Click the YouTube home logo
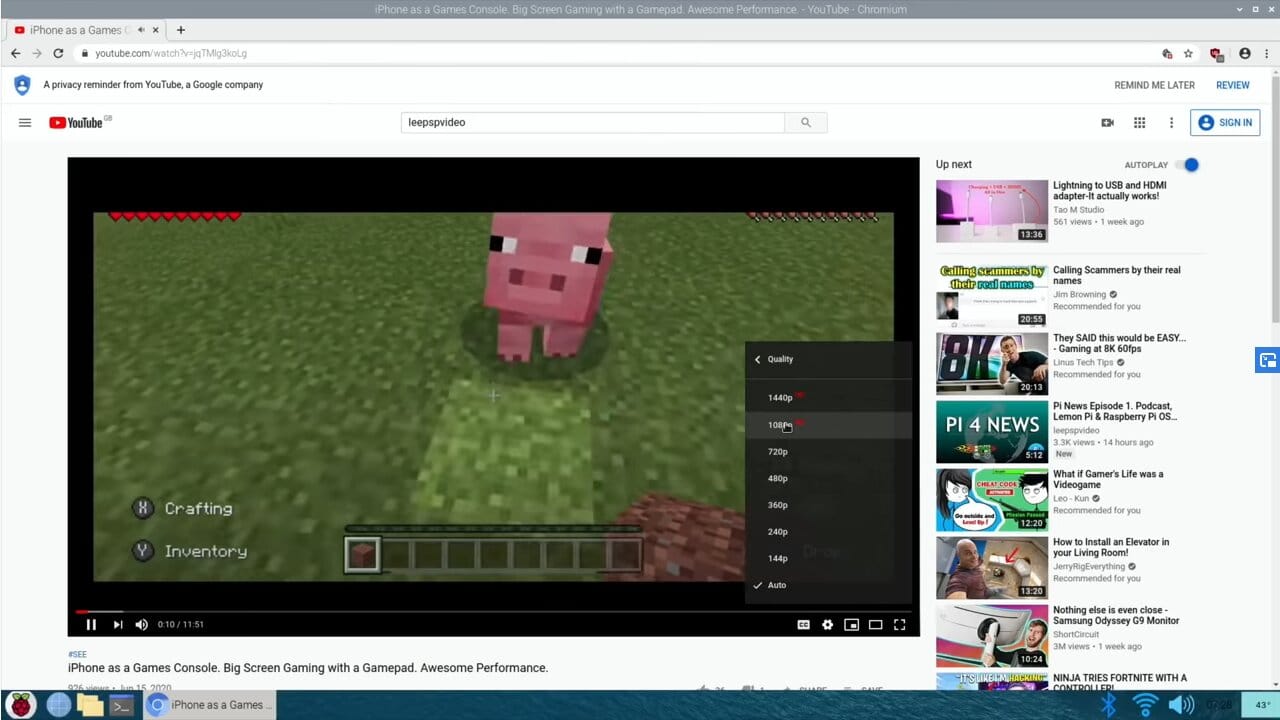The image size is (1280, 720). [x=77, y=122]
